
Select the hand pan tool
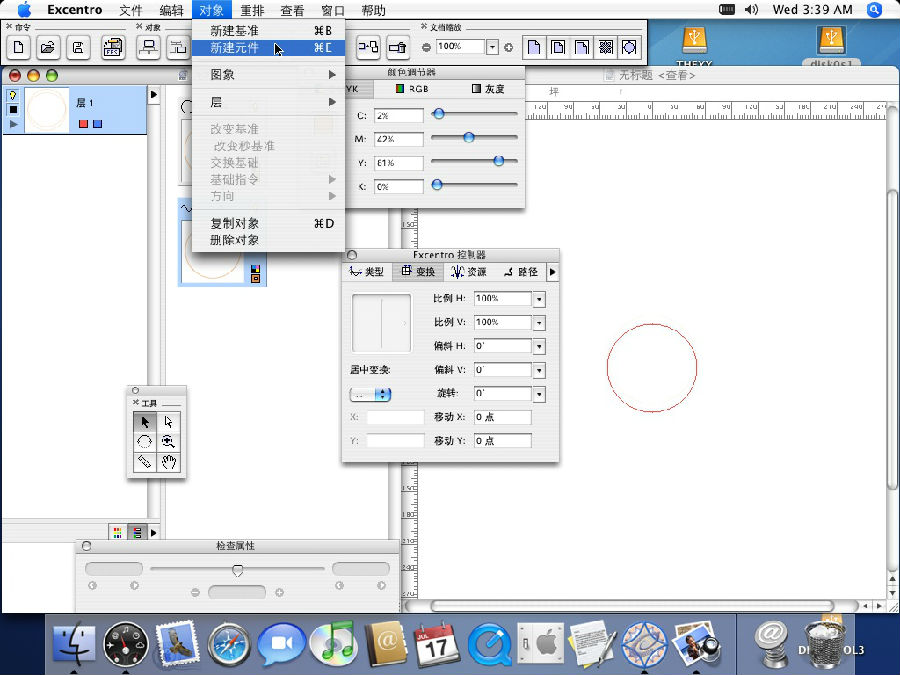click(x=170, y=461)
